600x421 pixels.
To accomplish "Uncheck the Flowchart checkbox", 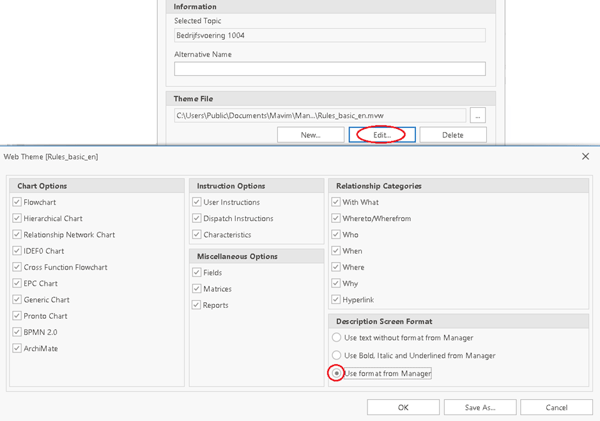I will click(17, 202).
